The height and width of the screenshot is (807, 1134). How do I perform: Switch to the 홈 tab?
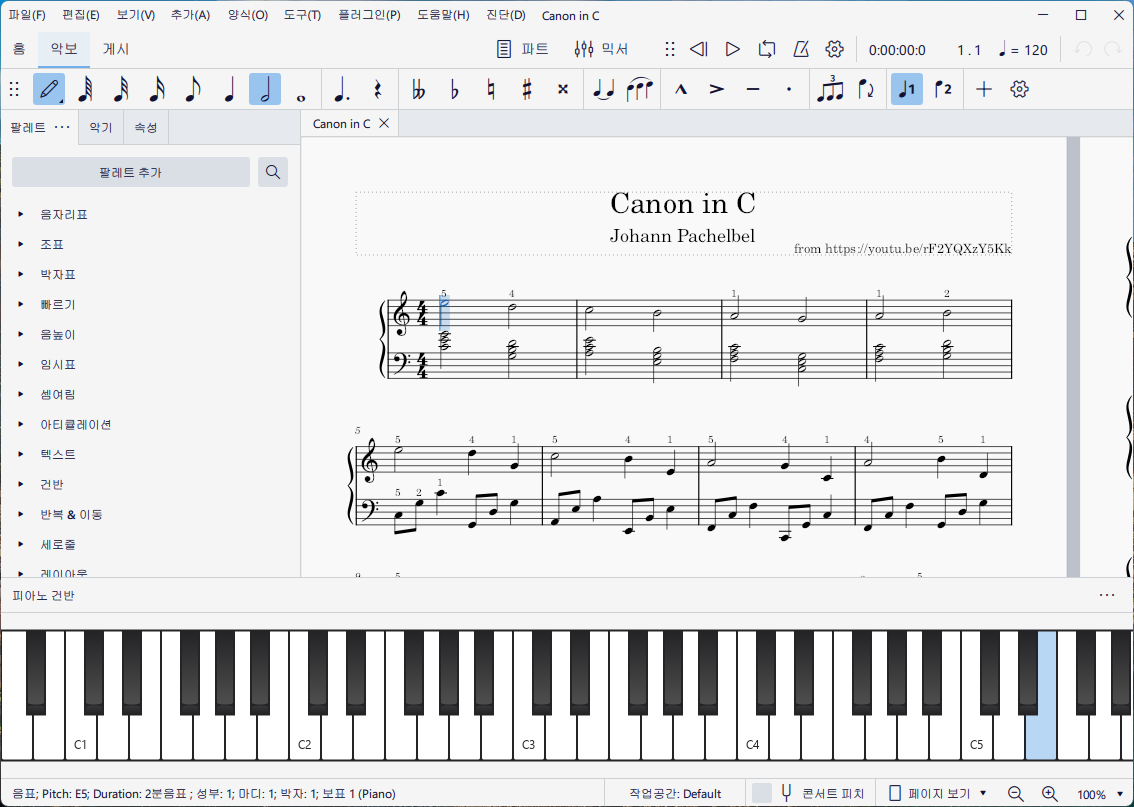20,49
